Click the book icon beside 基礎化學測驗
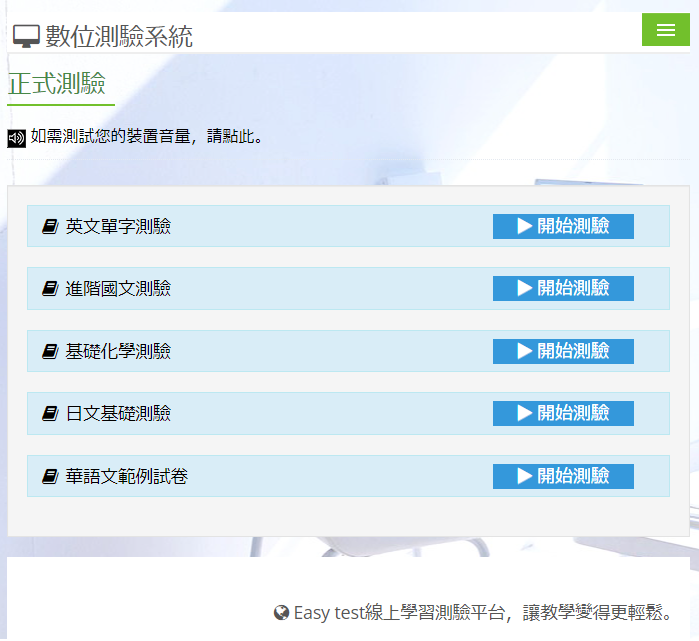 (x=50, y=352)
